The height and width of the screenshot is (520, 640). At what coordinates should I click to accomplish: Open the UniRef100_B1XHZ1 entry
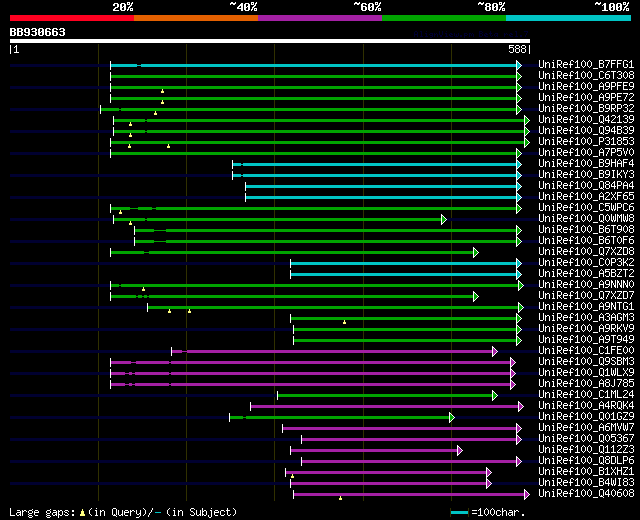point(586,472)
